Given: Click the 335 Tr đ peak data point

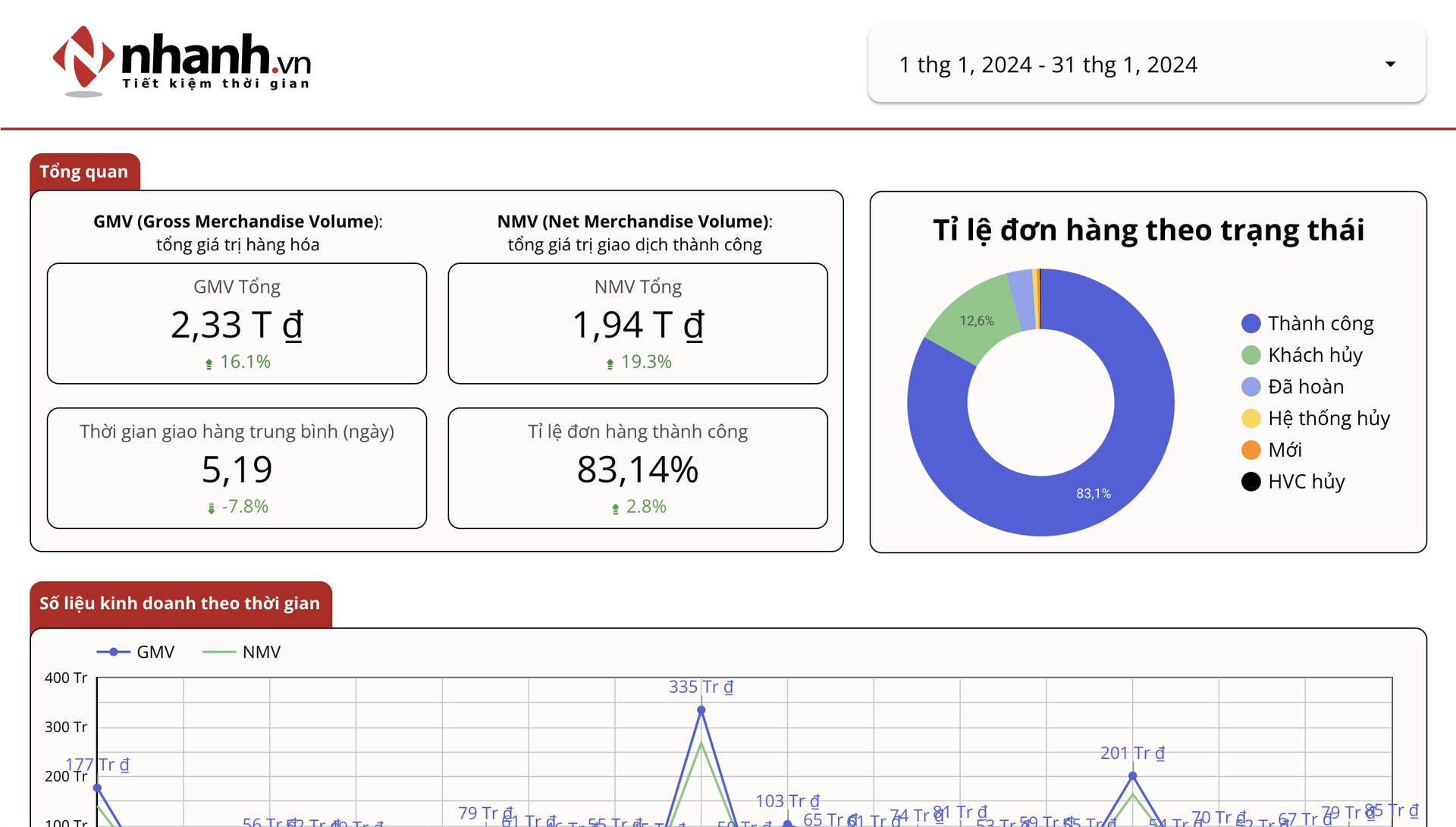Looking at the screenshot, I should pos(701,710).
